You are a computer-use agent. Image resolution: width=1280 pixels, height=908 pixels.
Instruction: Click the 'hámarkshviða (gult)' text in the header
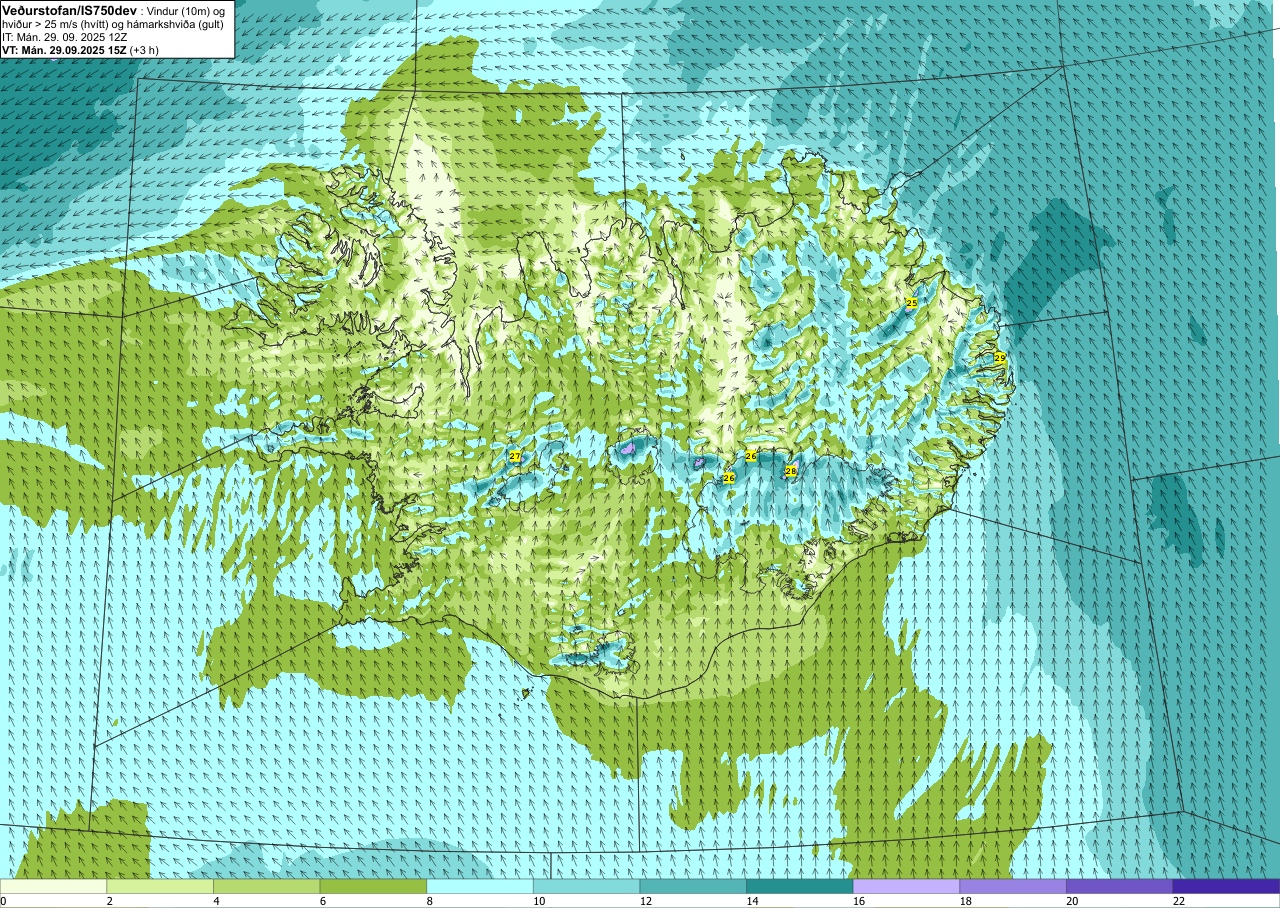(x=176, y=23)
